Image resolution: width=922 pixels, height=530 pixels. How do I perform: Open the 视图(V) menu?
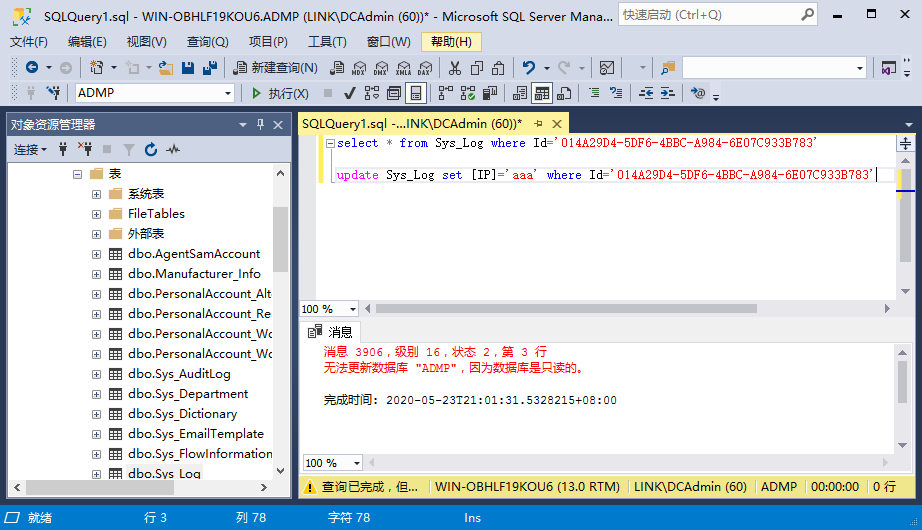pyautogui.click(x=146, y=42)
